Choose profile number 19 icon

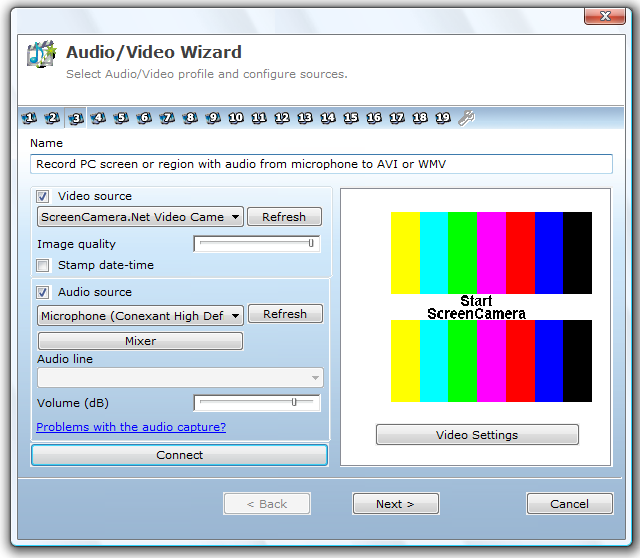coord(443,118)
